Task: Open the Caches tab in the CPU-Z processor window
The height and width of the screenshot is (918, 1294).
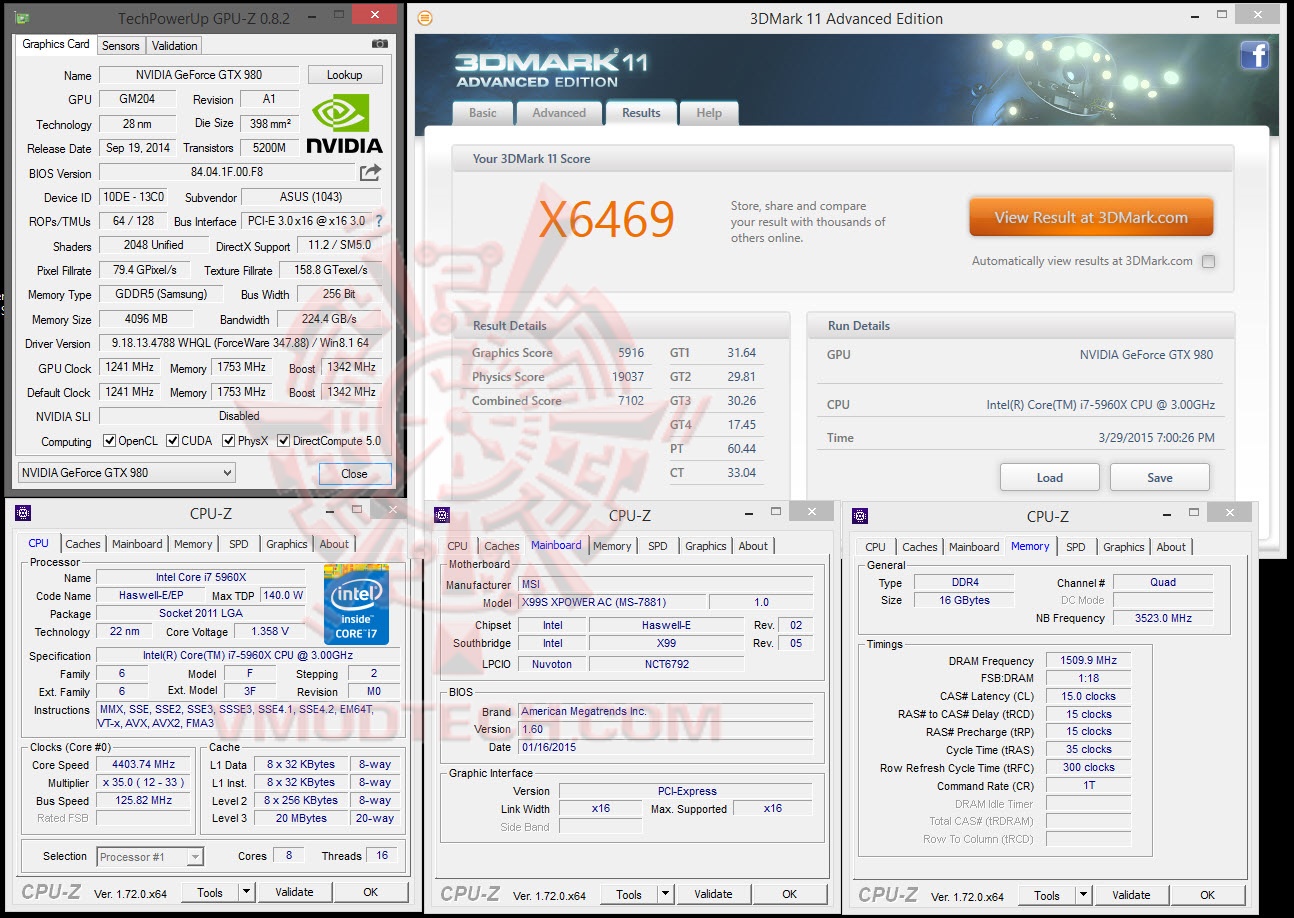Action: pyautogui.click(x=83, y=544)
